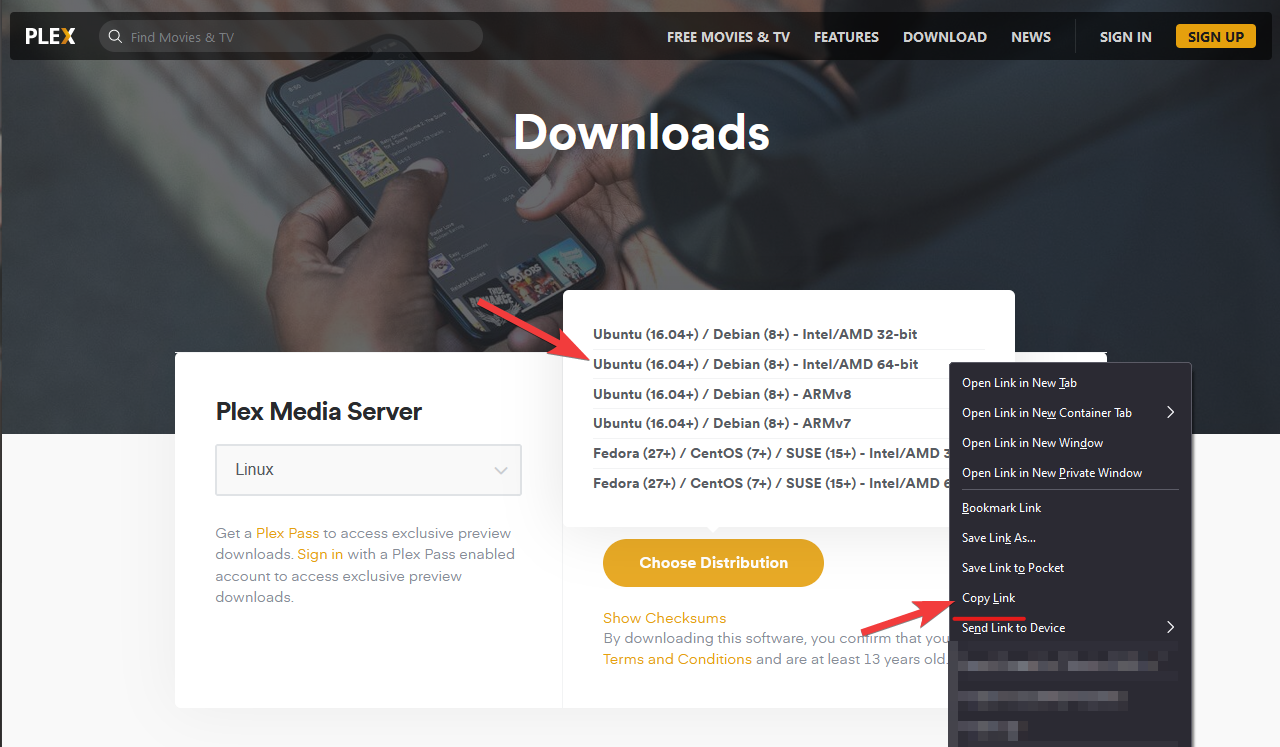1280x747 pixels.
Task: Select Fedora CentOS SUSE Intel/AMD 64-bit option
Action: click(x=770, y=483)
